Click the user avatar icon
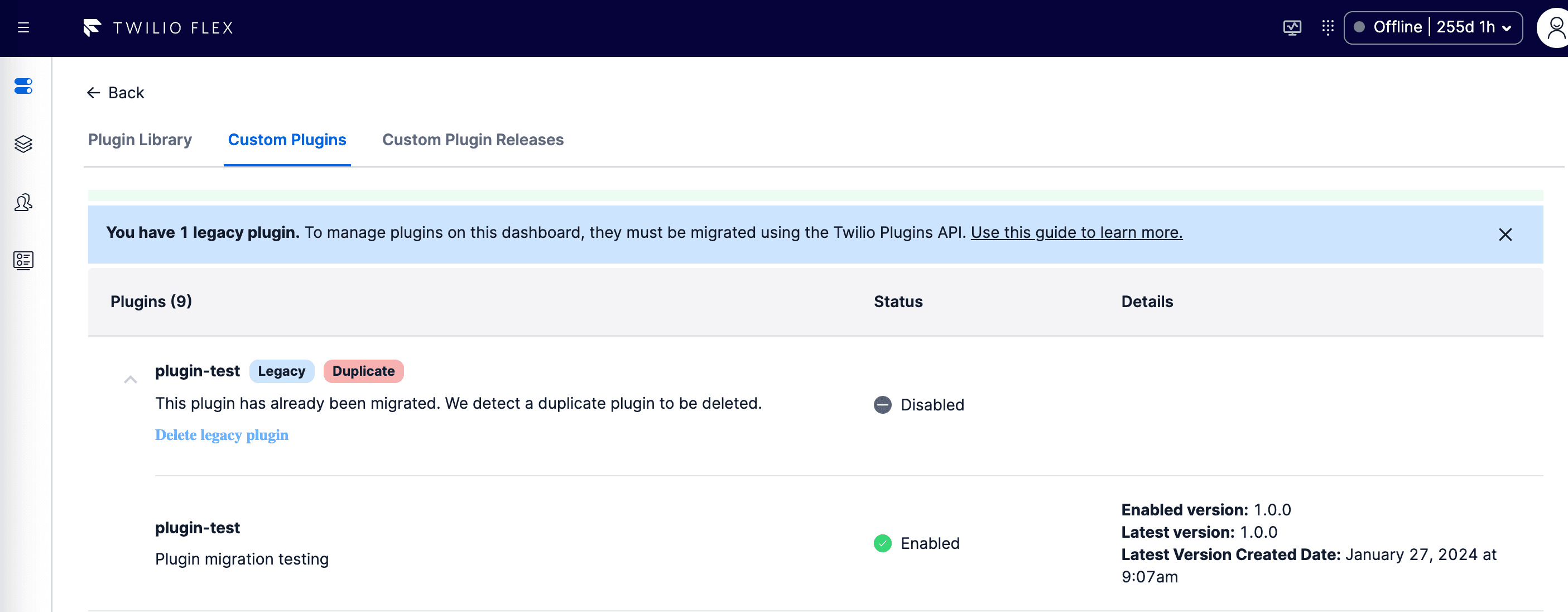Screen dimensions: 1568x612 coord(1556,27)
